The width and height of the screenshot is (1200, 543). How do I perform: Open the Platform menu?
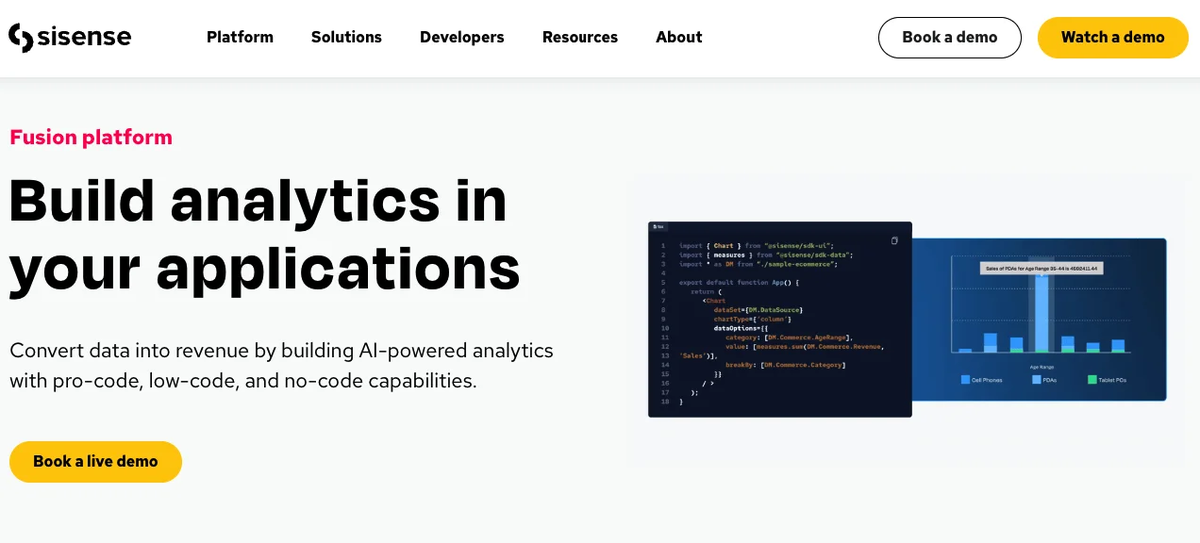point(240,37)
